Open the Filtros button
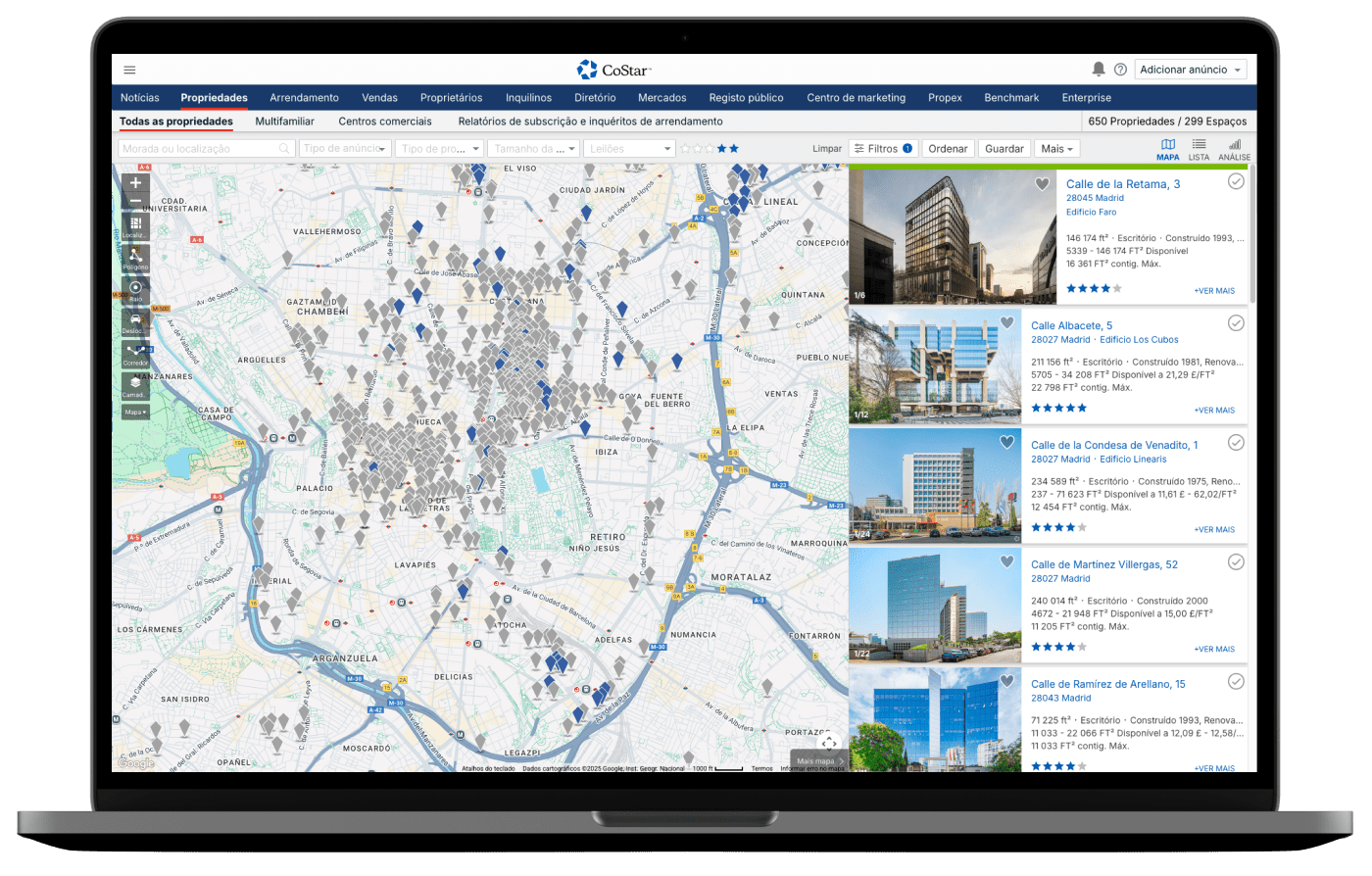Screen dimensions: 1372x876 882,149
